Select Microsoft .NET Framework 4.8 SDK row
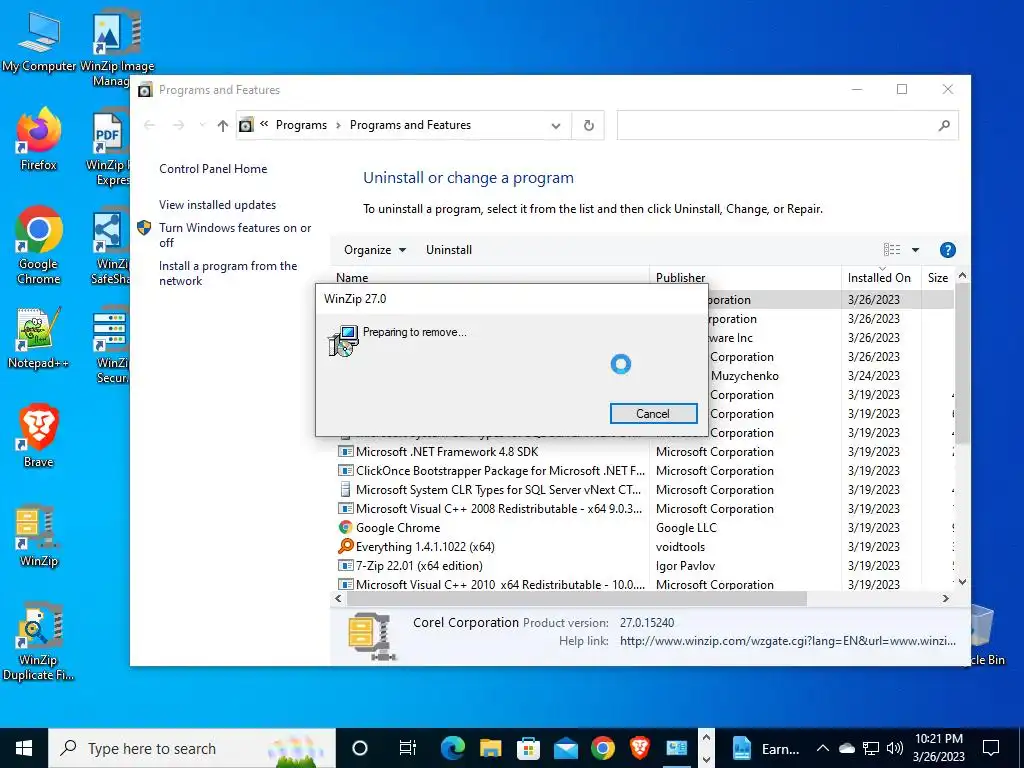 (643, 452)
